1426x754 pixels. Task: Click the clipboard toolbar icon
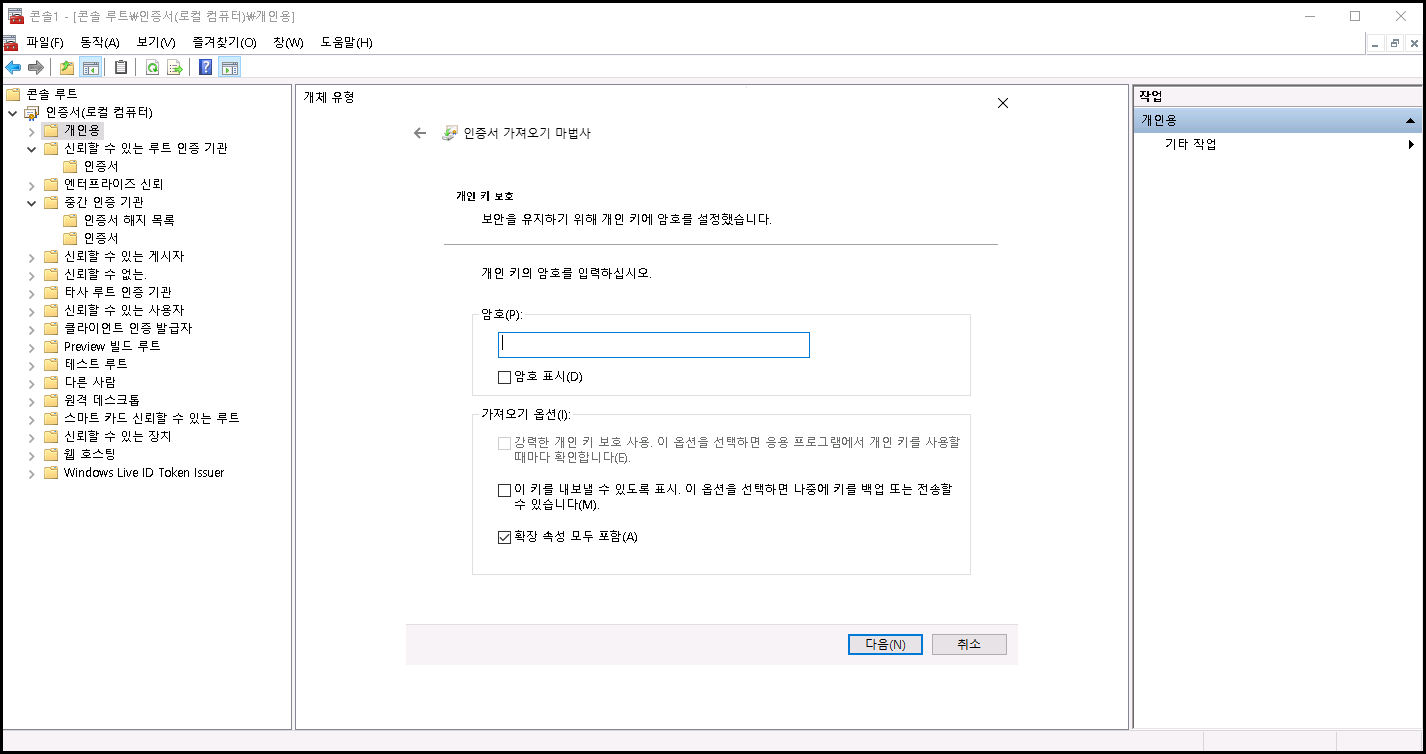tap(121, 67)
